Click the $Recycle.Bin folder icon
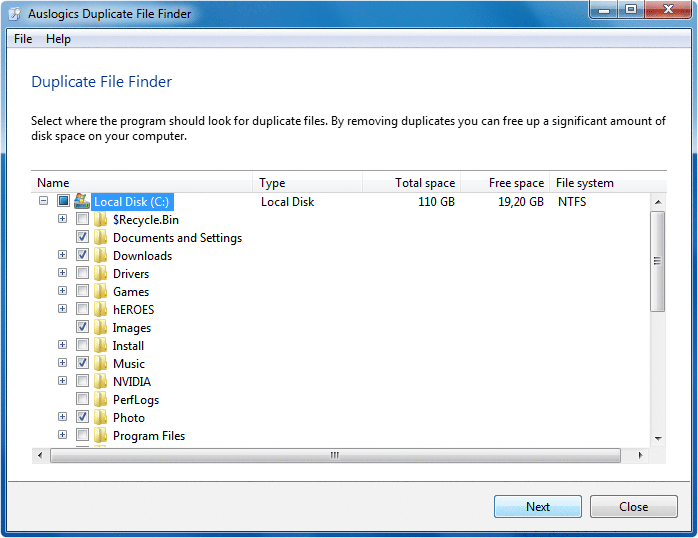Screen dimensions: 698x538 (101, 219)
